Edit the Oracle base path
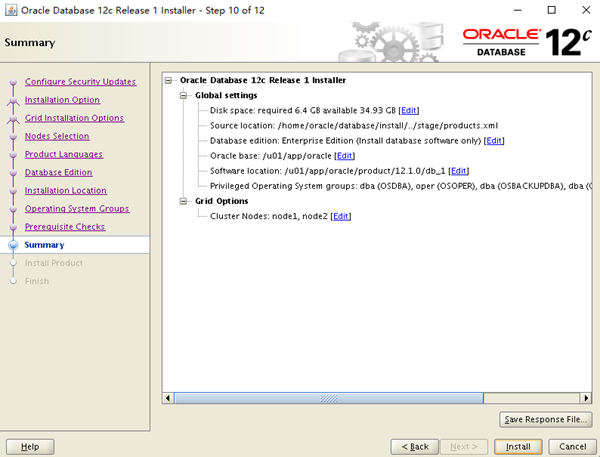Screen dimensions: 600x457 [344, 156]
